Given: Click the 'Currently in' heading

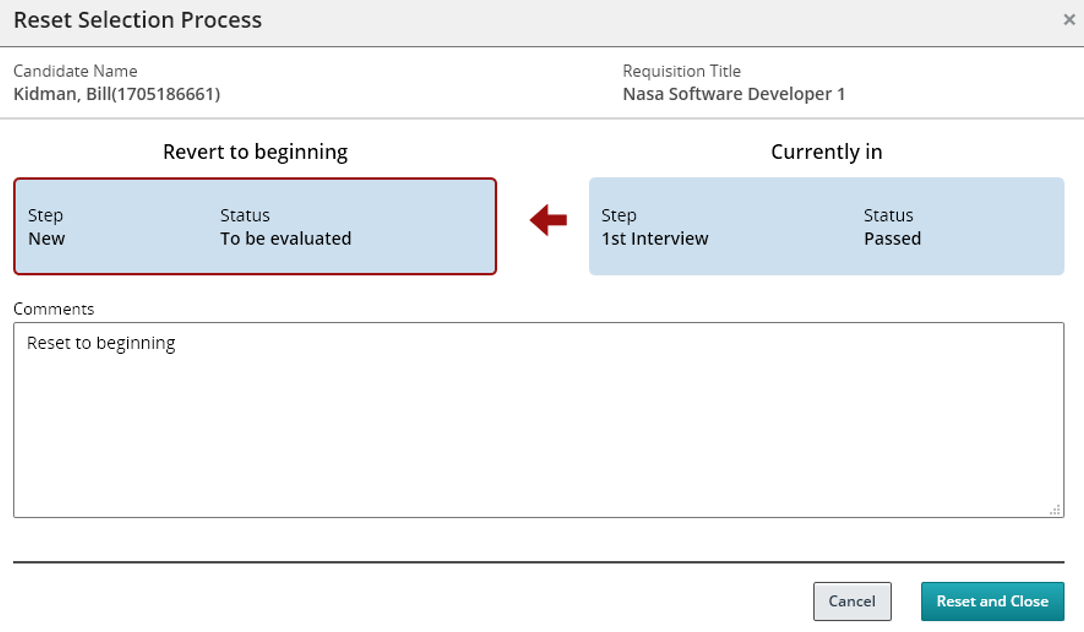Looking at the screenshot, I should pos(826,152).
